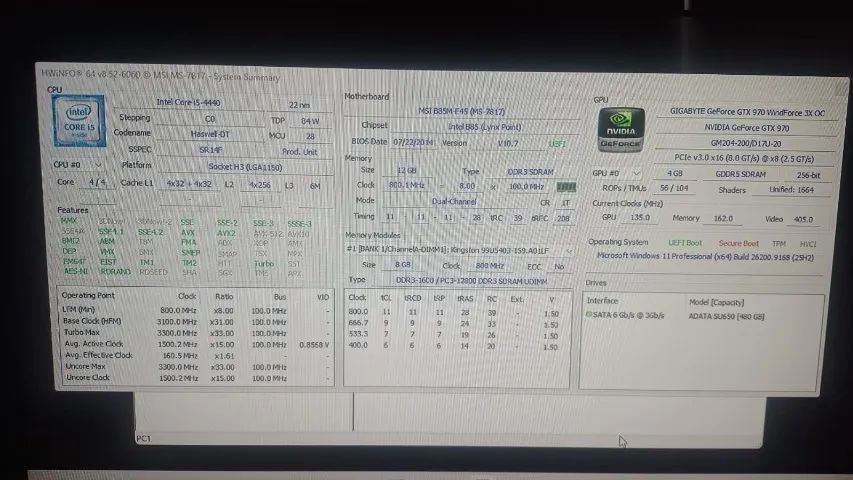Viewport: 853px width, 480px height.
Task: Open the GPU #0 selector dropdown
Action: pyautogui.click(x=635, y=174)
